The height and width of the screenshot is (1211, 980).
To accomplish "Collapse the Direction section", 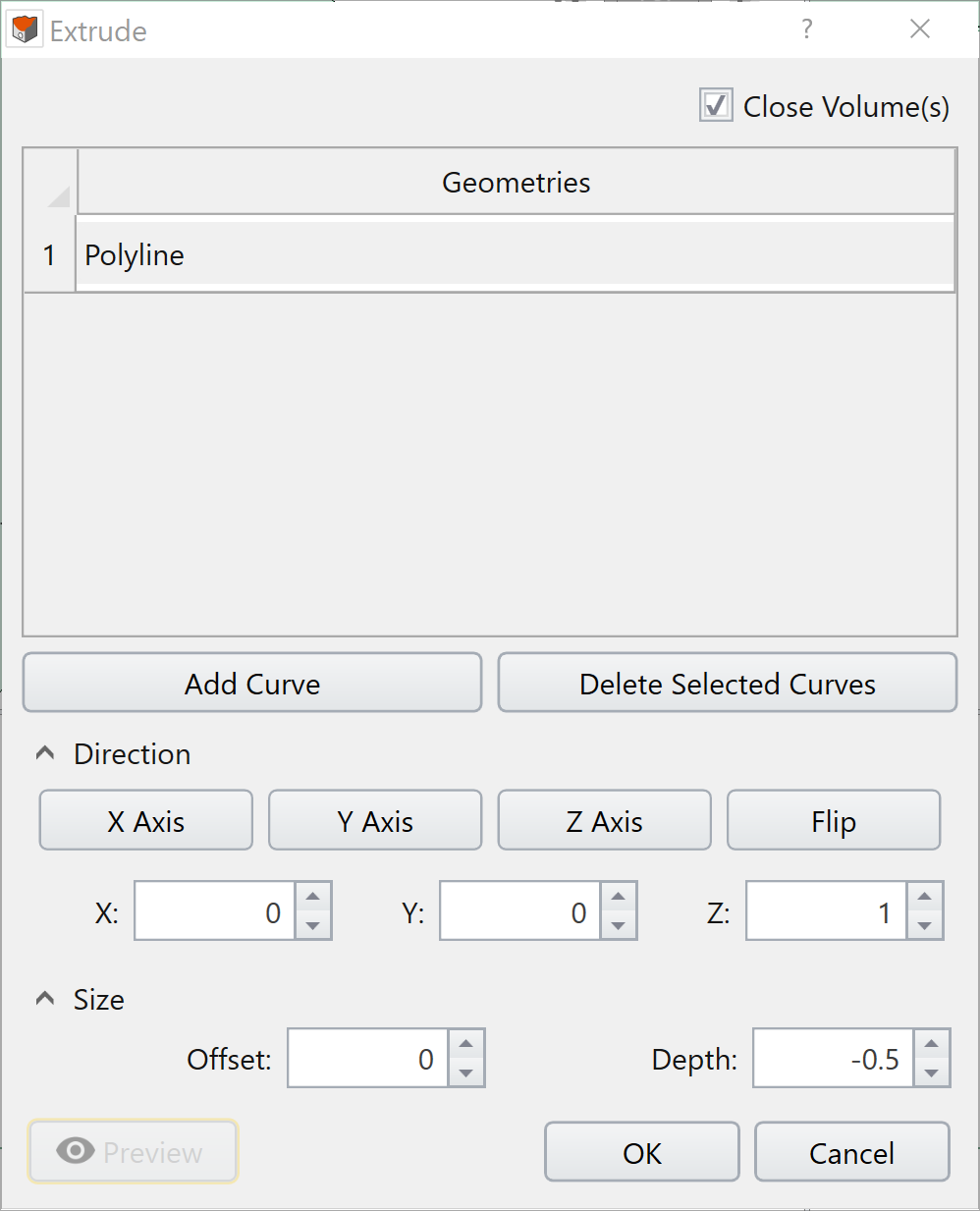I will 43,751.
